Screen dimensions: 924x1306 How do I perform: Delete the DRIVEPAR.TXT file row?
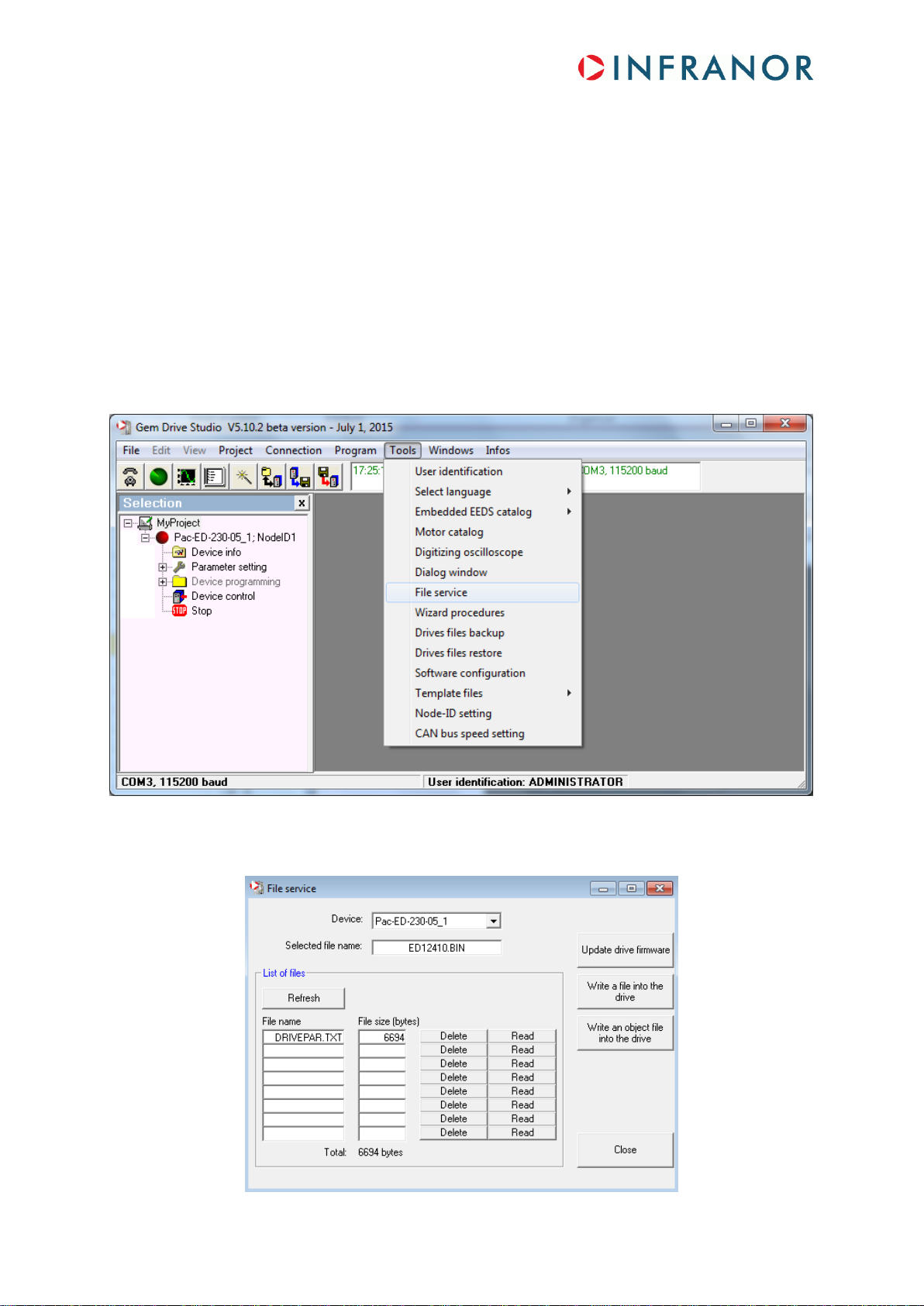(453, 1036)
